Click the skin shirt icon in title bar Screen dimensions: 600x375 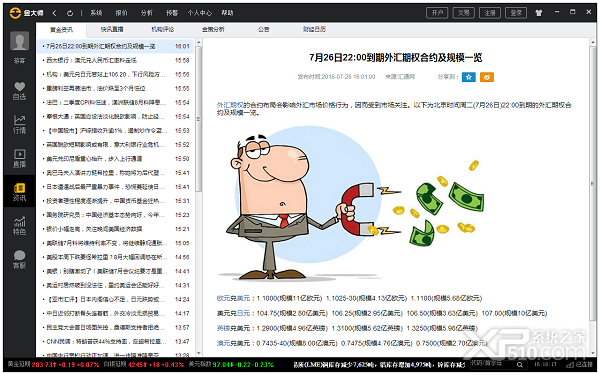538,13
